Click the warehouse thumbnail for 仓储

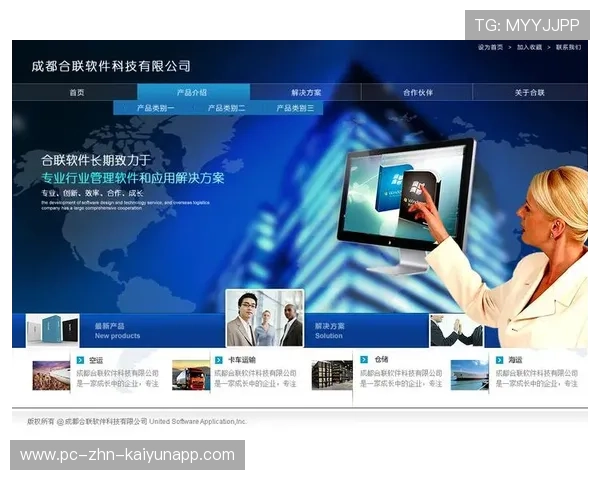332,375
